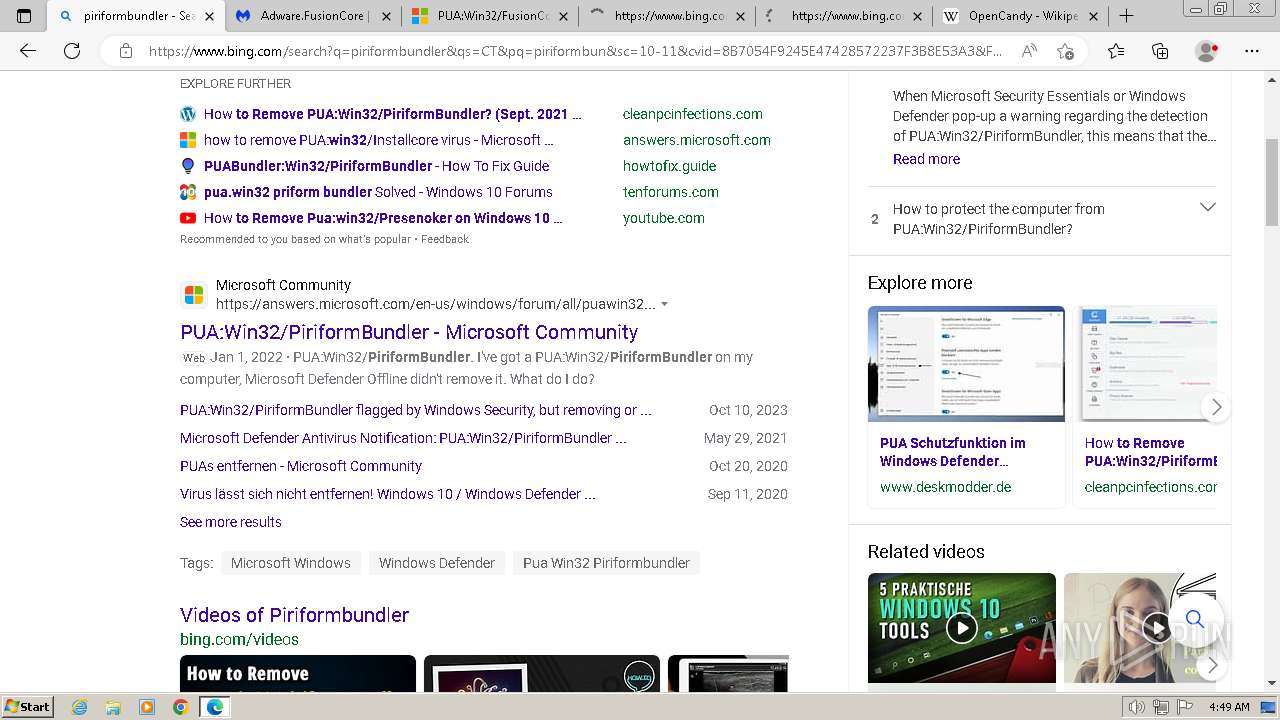The width and height of the screenshot is (1280, 720).
Task: Launch Internet Explorer from taskbar
Action: 80,707
